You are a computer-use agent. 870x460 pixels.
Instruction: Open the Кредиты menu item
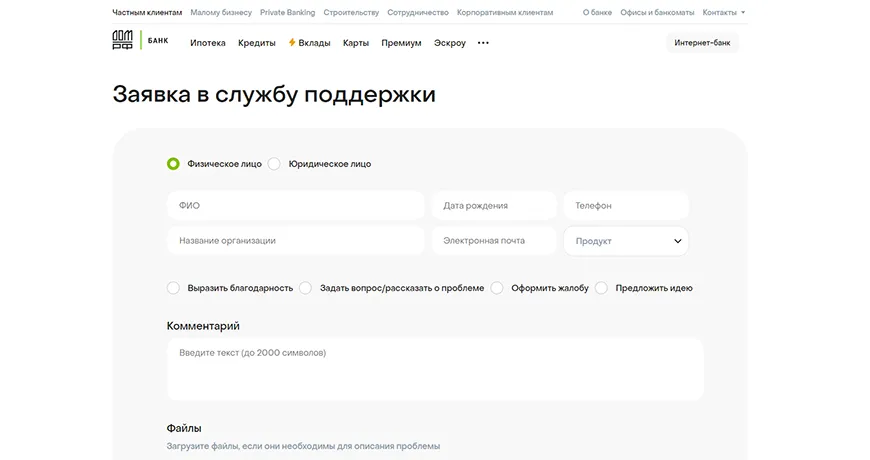tap(257, 43)
